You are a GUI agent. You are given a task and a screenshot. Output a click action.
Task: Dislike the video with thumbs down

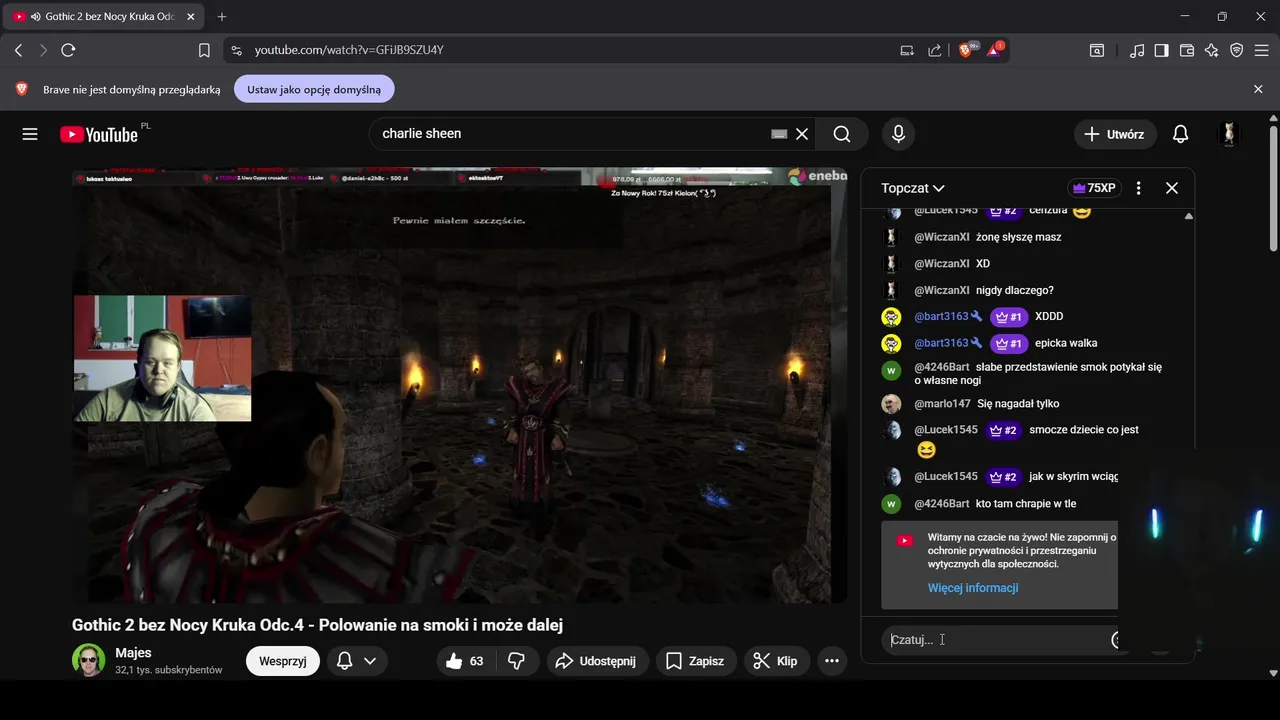pos(517,661)
